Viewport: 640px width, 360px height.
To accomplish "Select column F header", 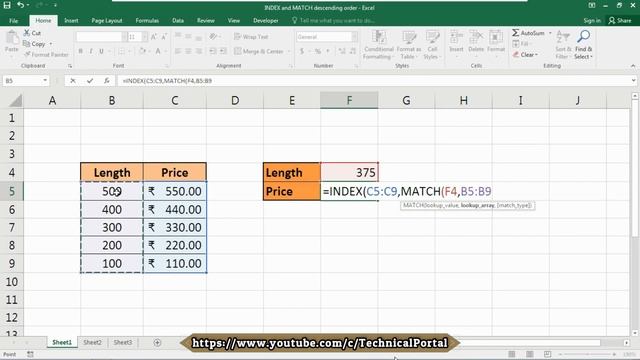I will pos(349,100).
